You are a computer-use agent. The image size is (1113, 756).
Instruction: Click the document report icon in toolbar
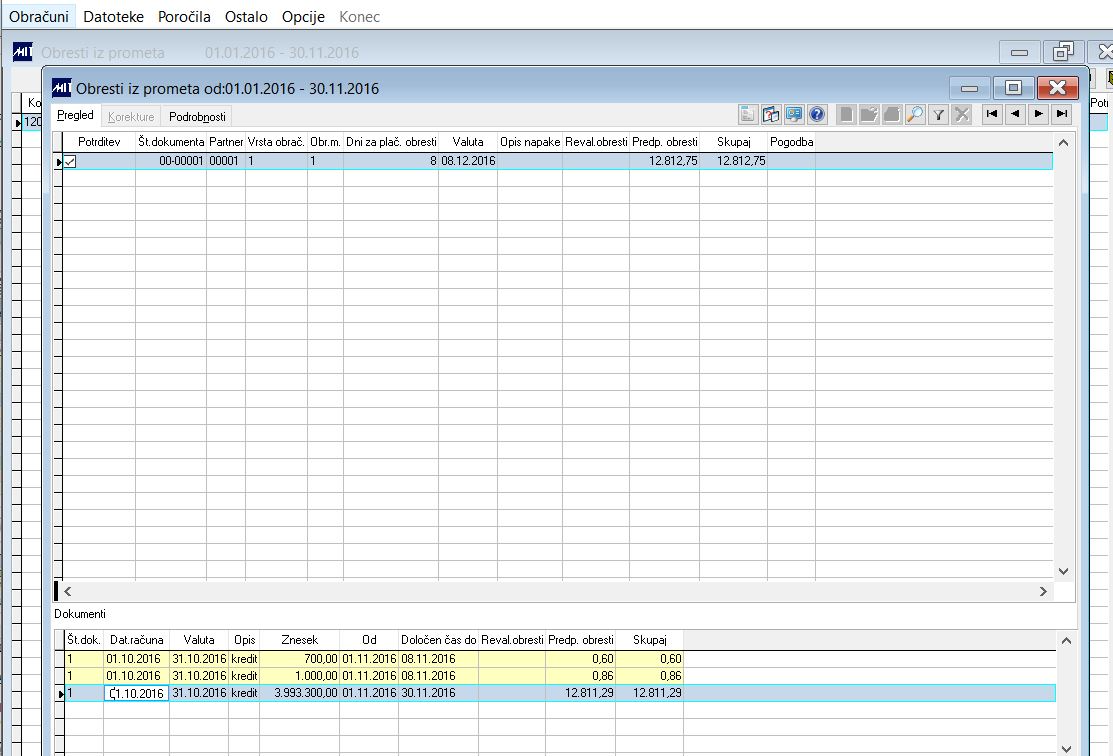click(x=748, y=114)
